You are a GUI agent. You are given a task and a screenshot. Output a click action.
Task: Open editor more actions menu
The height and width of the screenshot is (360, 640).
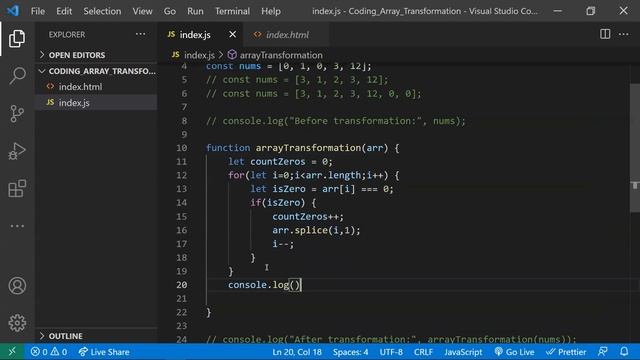pos(623,34)
